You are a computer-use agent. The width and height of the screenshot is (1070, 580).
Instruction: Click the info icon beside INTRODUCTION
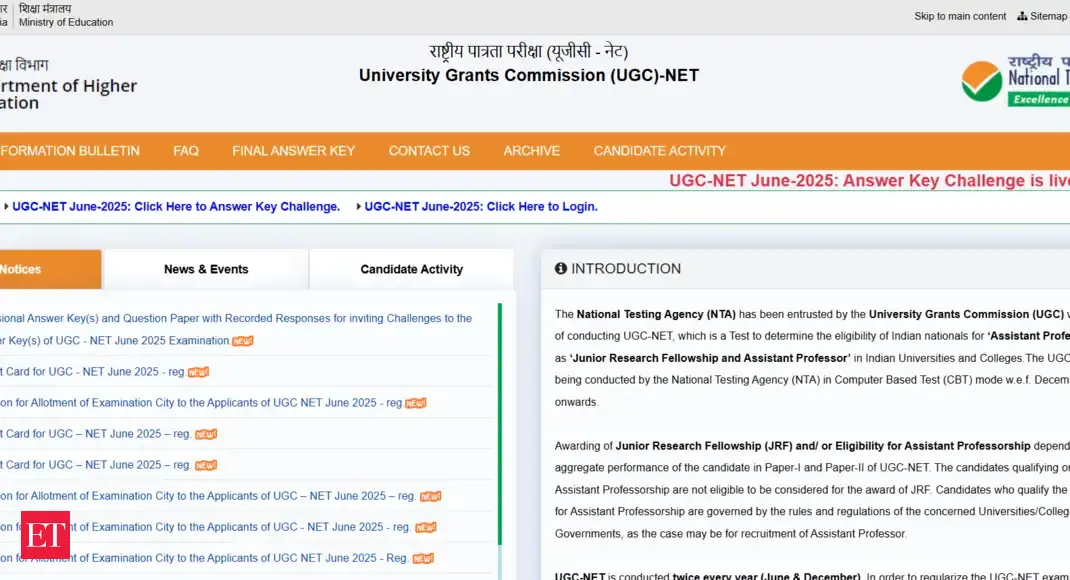pyautogui.click(x=561, y=269)
